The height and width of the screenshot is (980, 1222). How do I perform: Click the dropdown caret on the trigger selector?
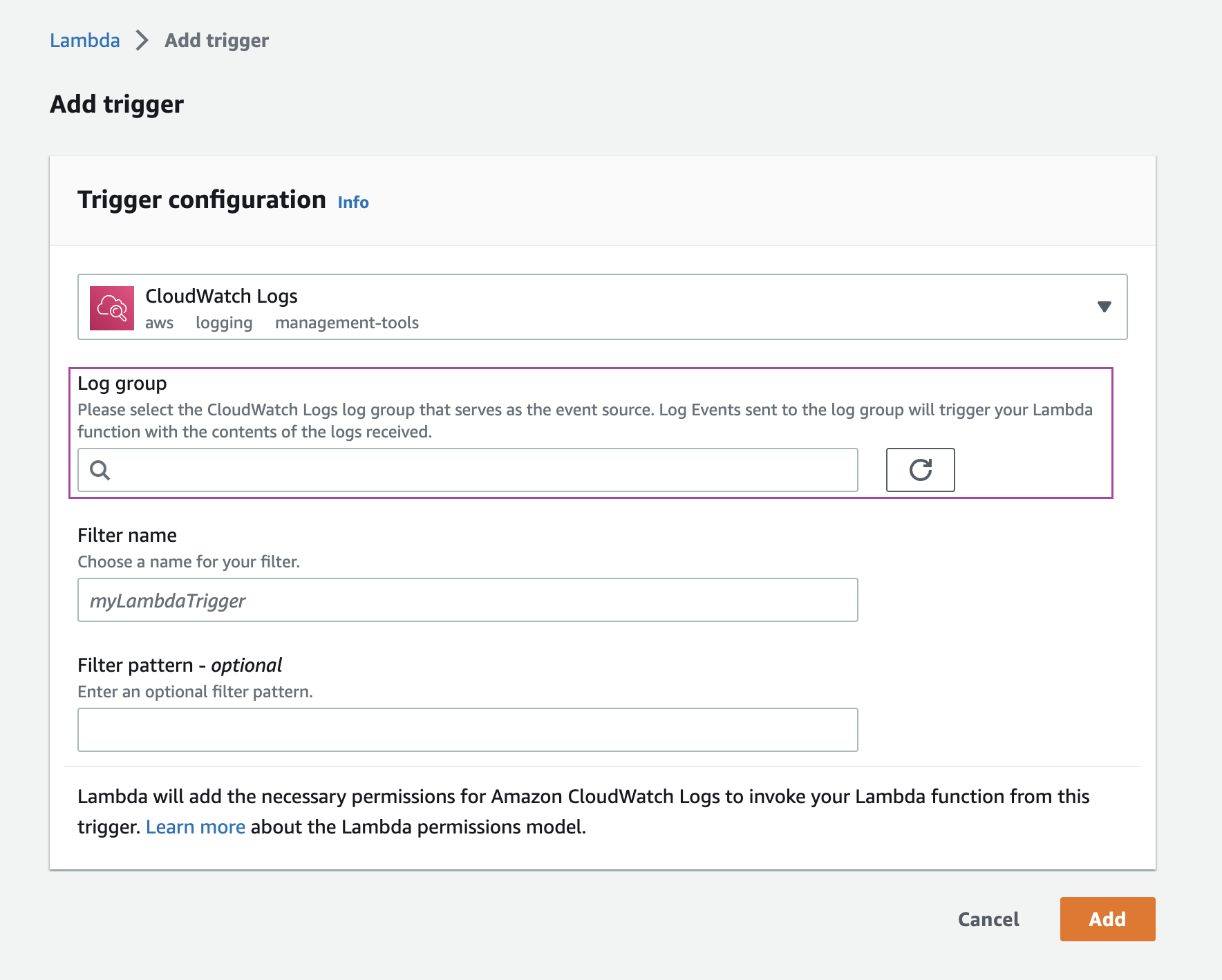(1104, 306)
